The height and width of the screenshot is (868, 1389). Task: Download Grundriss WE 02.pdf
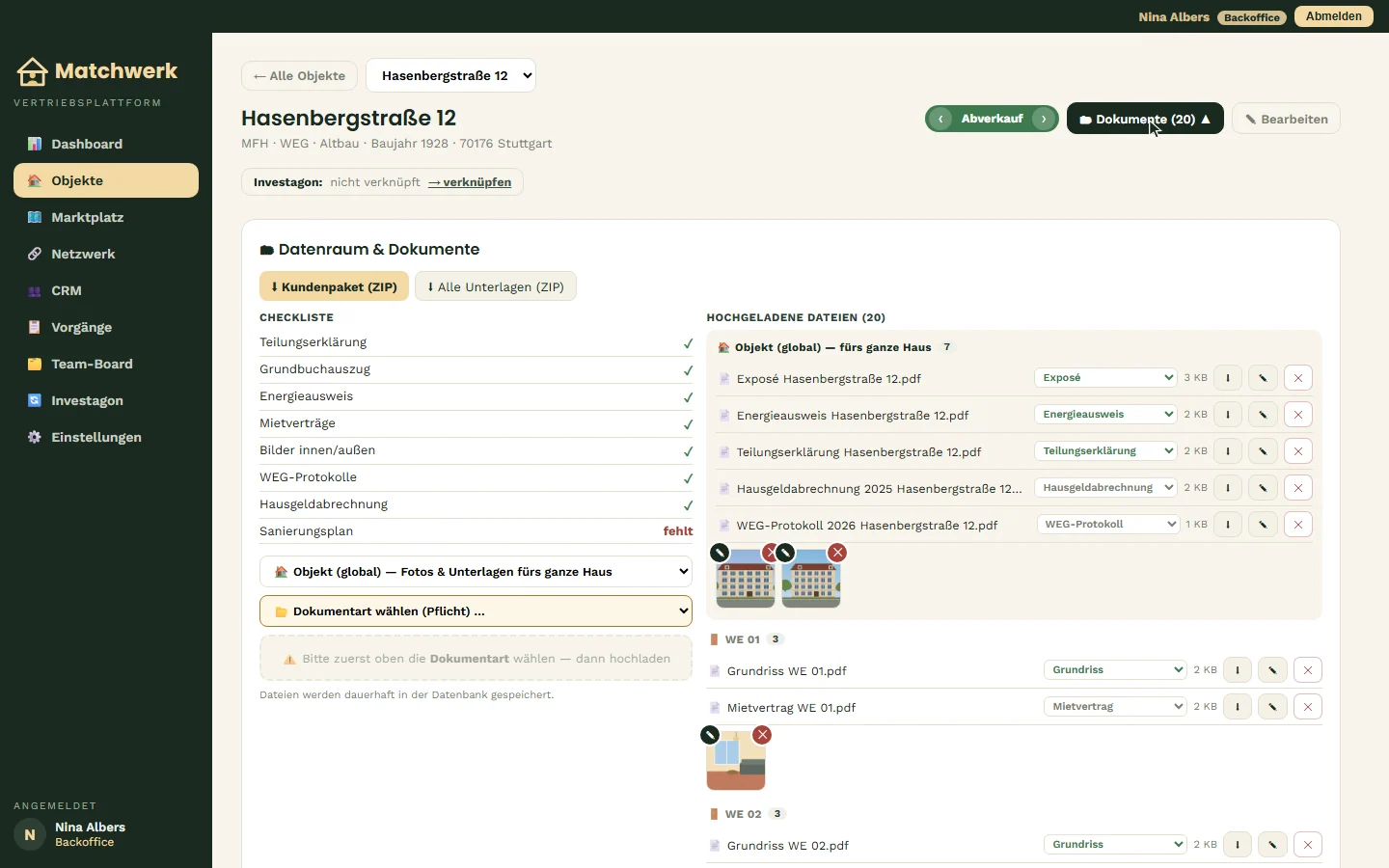tap(1238, 845)
